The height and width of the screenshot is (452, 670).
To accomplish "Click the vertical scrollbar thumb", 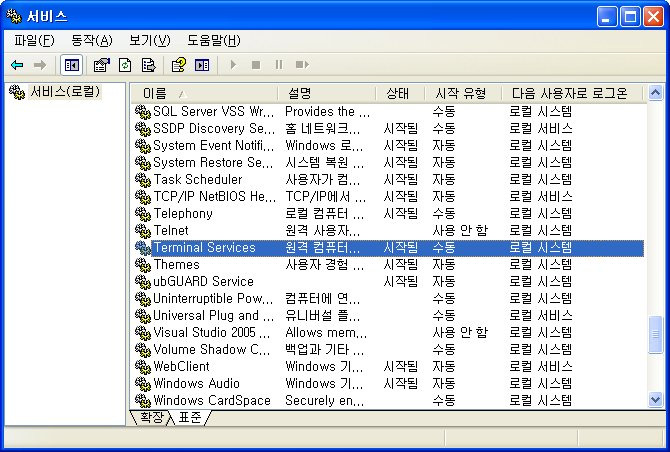I will click(655, 335).
